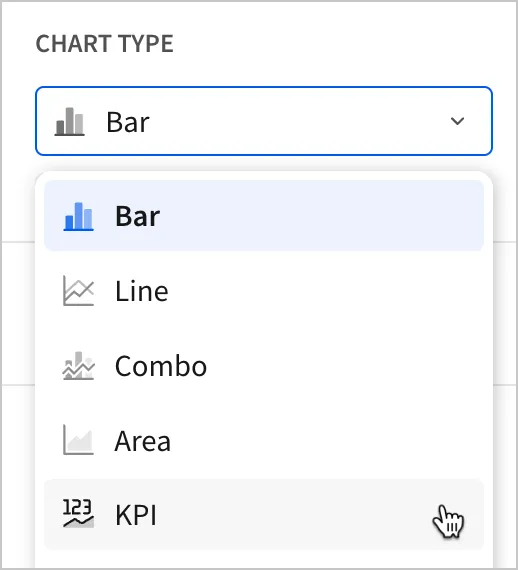The width and height of the screenshot is (518, 570).
Task: Pick the Combo chart option
Action: point(264,365)
